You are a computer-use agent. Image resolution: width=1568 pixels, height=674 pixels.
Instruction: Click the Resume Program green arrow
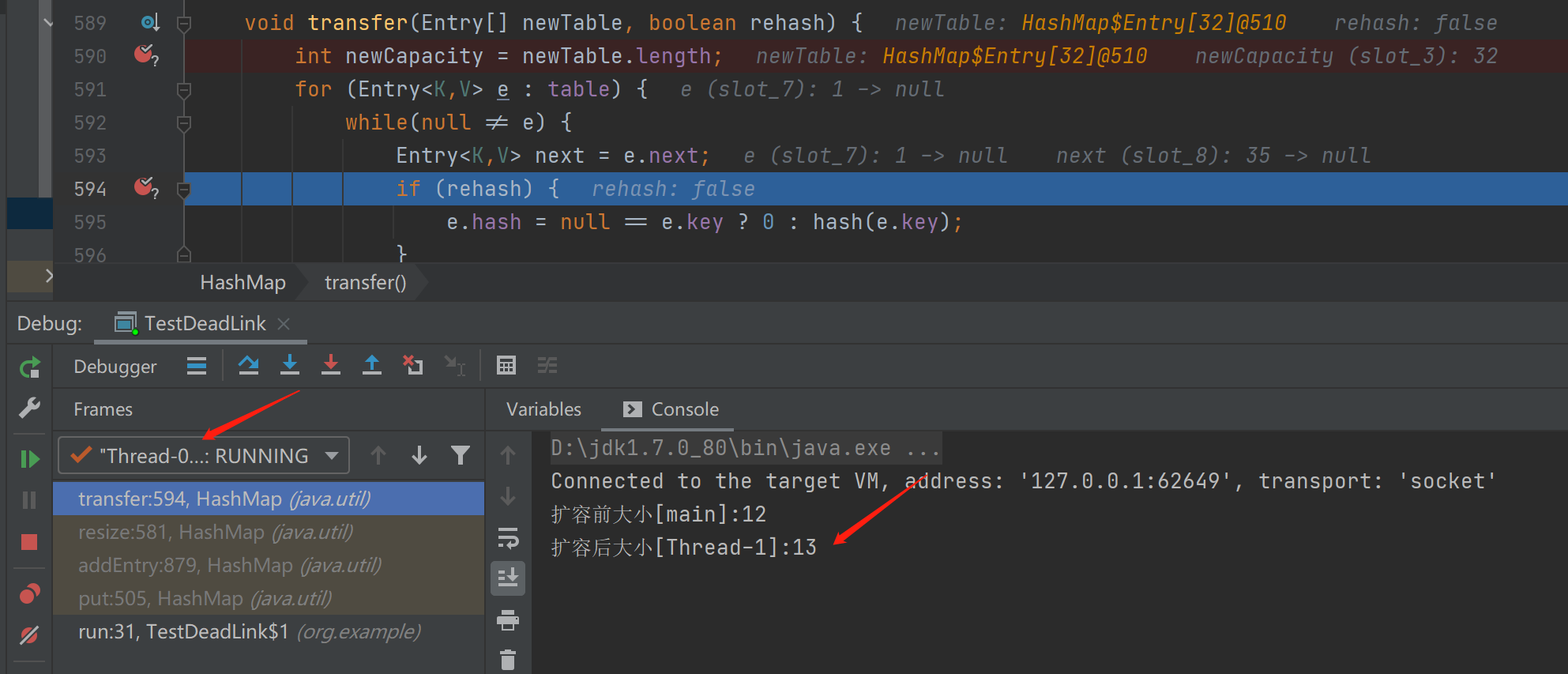click(29, 459)
